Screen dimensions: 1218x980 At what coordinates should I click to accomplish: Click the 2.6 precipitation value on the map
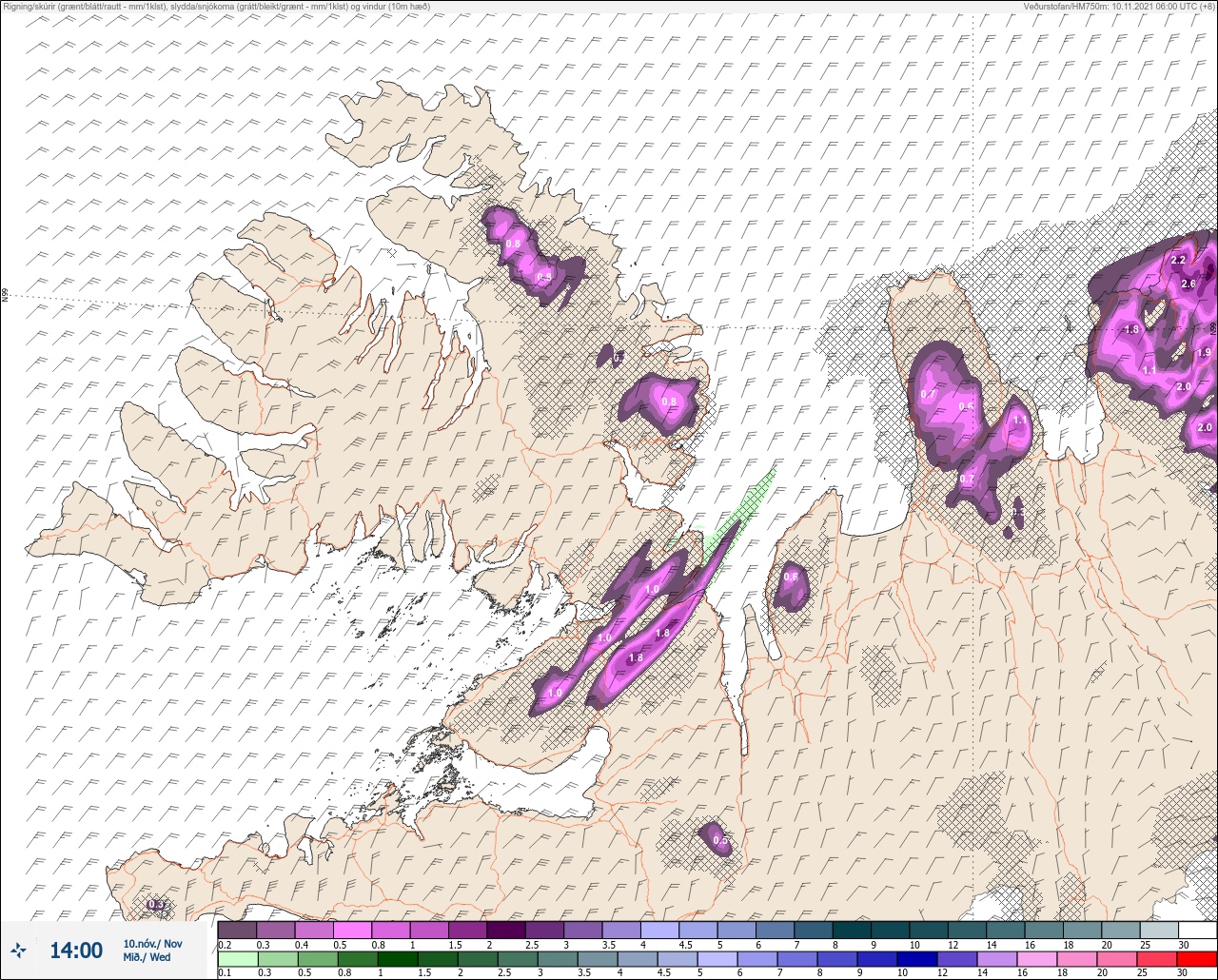[x=1188, y=284]
